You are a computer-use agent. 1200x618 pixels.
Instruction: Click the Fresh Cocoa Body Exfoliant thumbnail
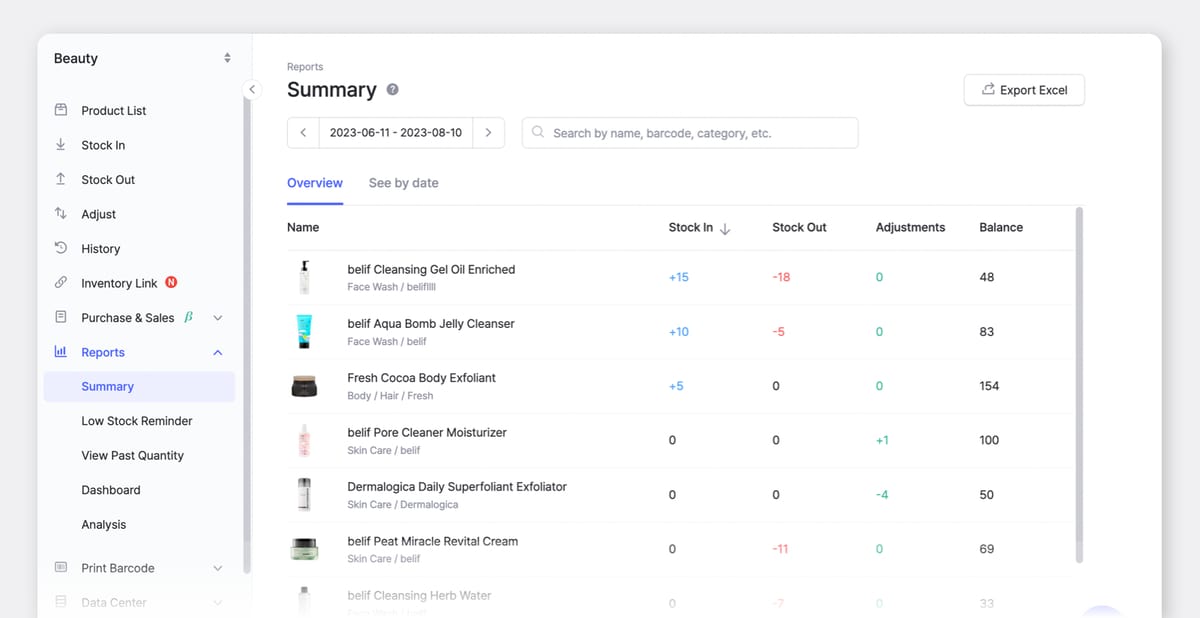(x=304, y=385)
